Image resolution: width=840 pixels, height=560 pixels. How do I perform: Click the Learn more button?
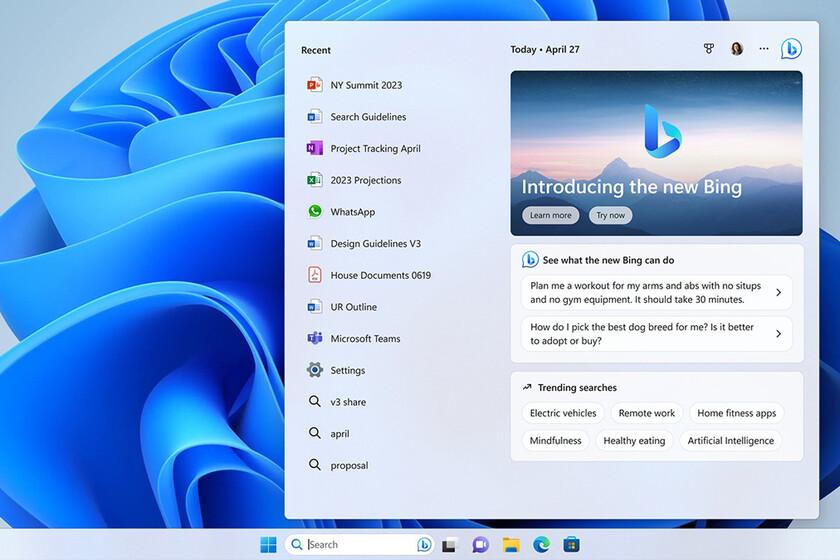(550, 215)
